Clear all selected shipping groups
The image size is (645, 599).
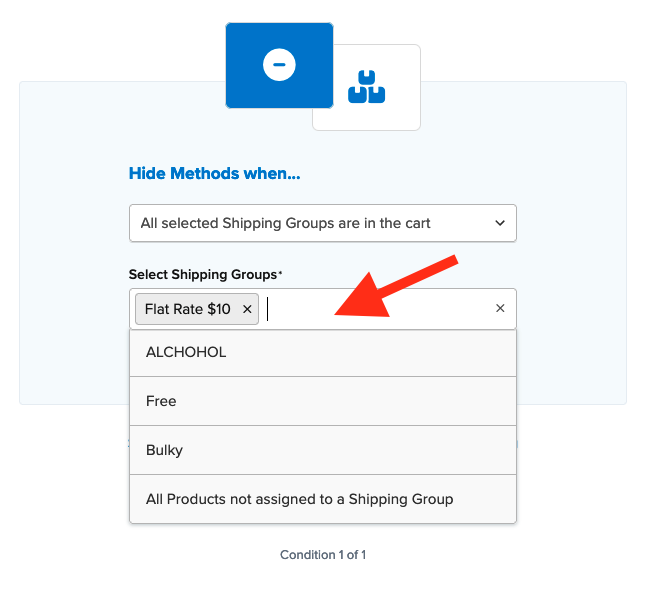[500, 309]
